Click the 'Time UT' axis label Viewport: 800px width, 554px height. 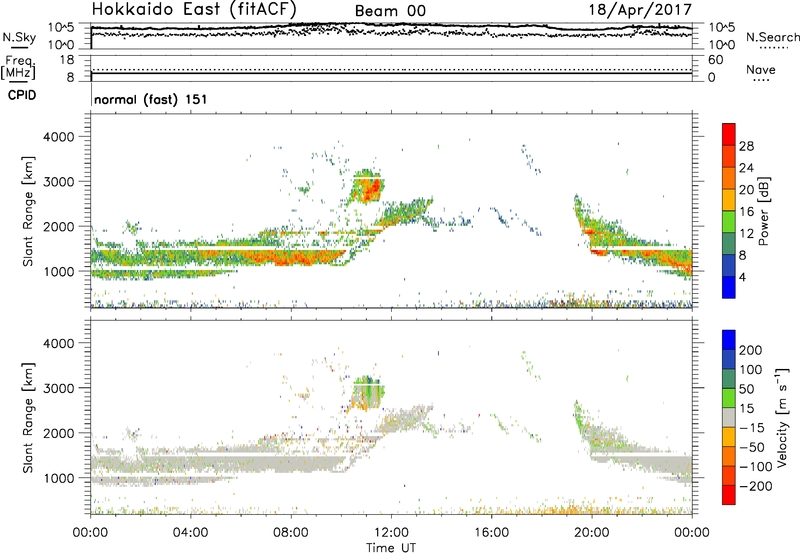[x=391, y=548]
